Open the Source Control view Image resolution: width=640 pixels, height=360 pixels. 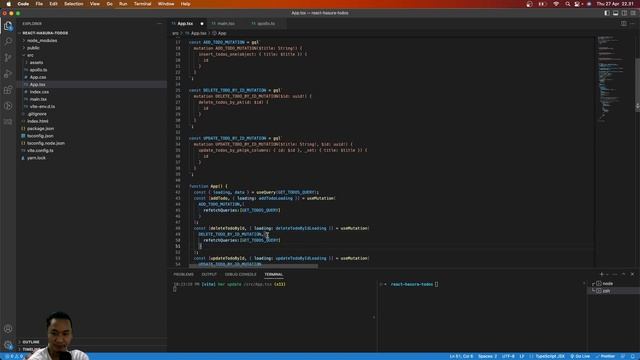(8, 58)
